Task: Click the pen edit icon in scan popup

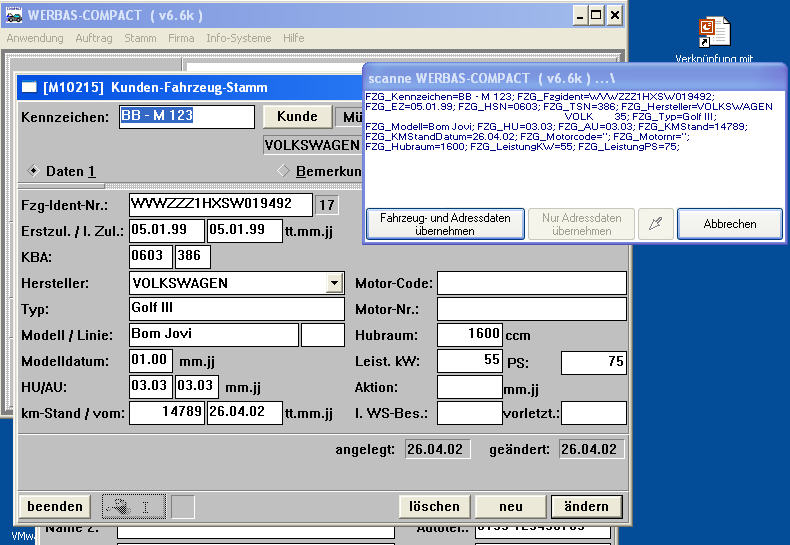Action: point(655,224)
